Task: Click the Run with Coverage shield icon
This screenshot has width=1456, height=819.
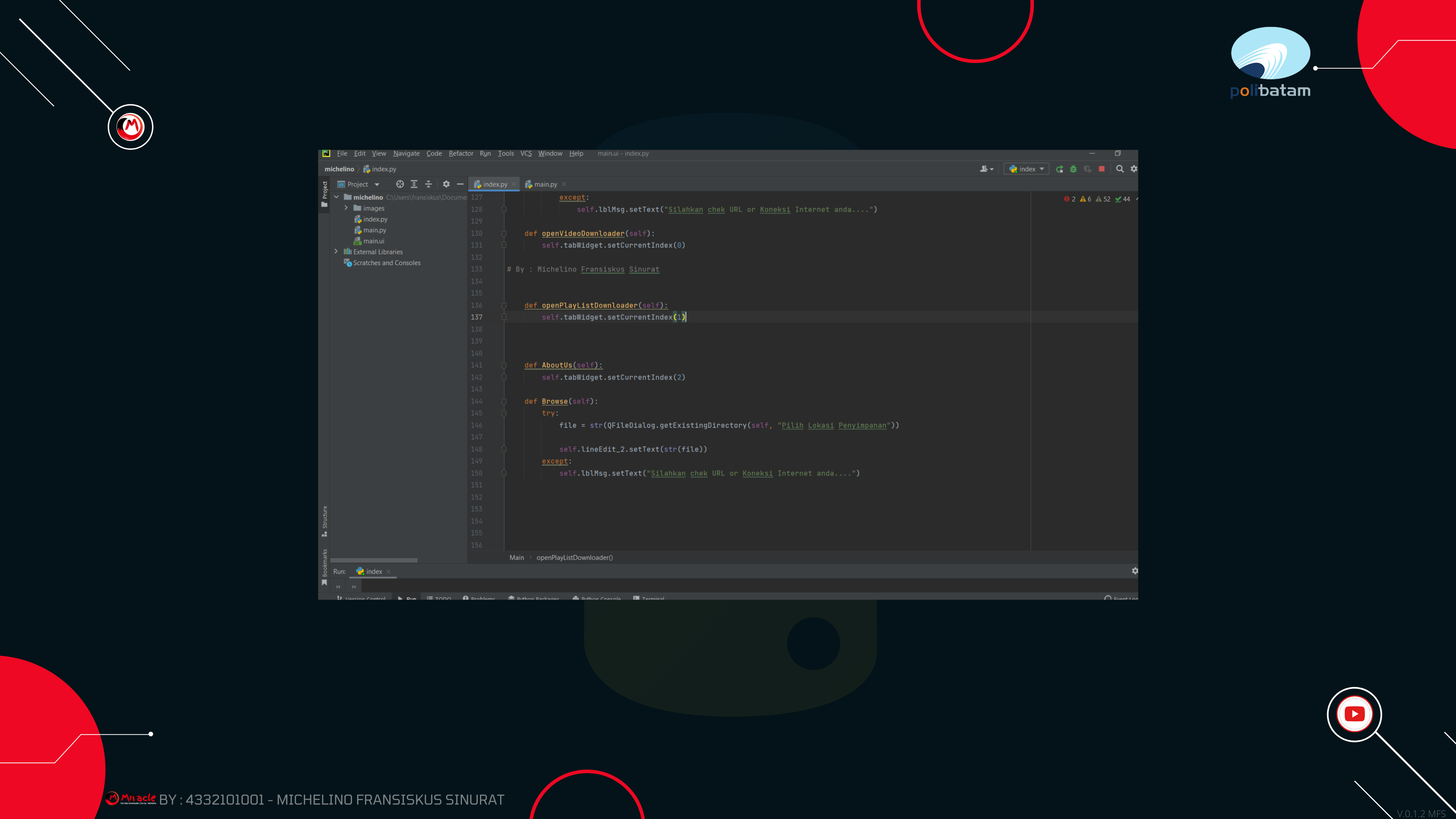Action: [1087, 169]
